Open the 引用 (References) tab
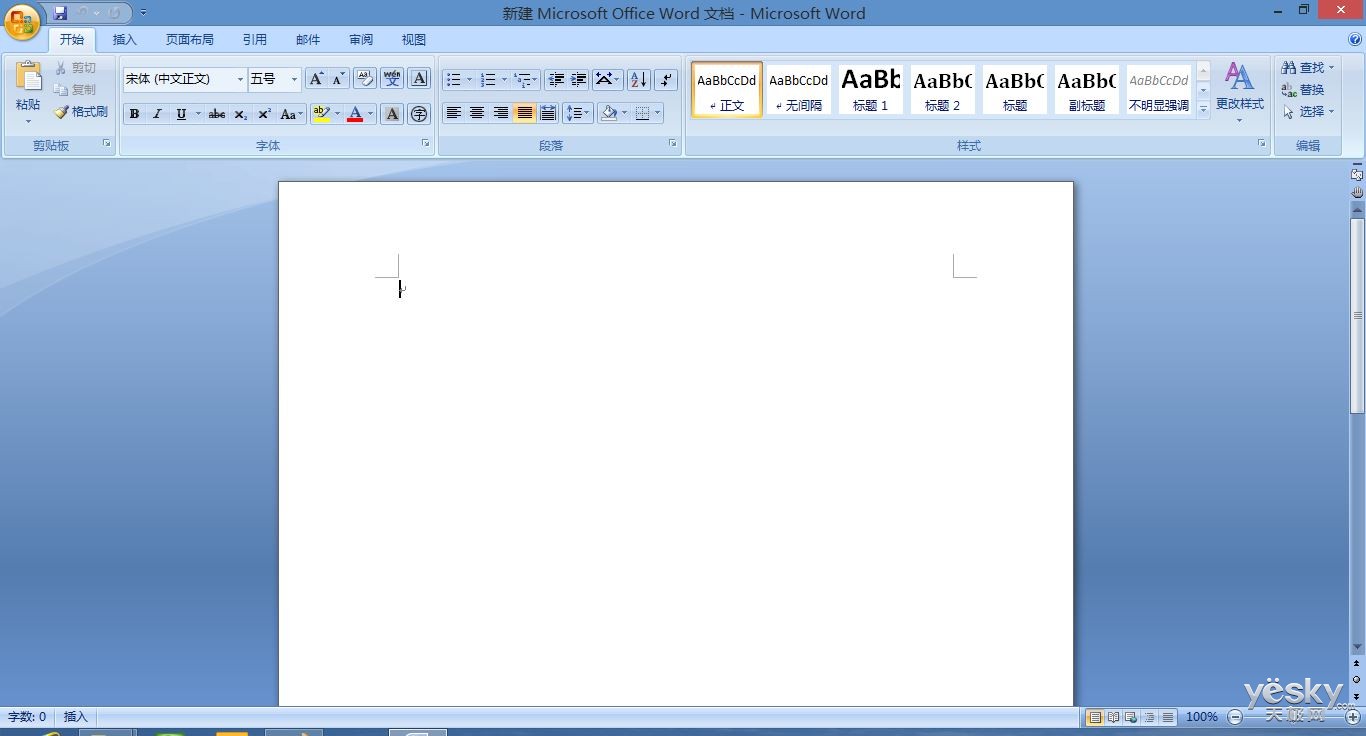 click(x=255, y=40)
